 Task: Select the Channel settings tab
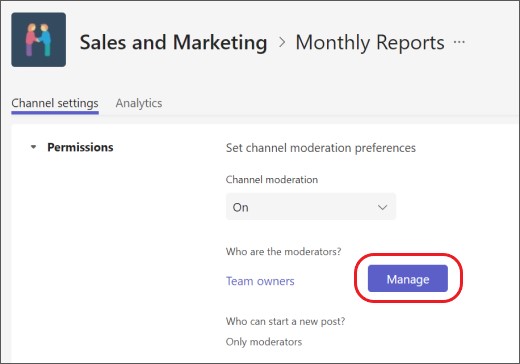[55, 104]
